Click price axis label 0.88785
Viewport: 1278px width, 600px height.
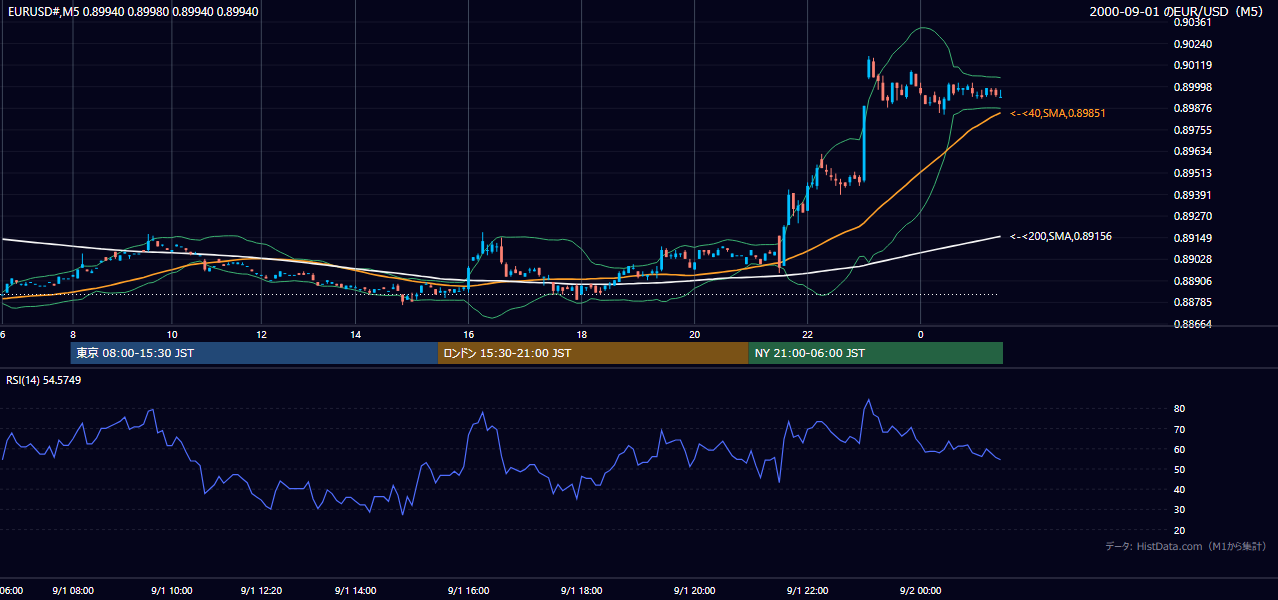pos(1192,302)
